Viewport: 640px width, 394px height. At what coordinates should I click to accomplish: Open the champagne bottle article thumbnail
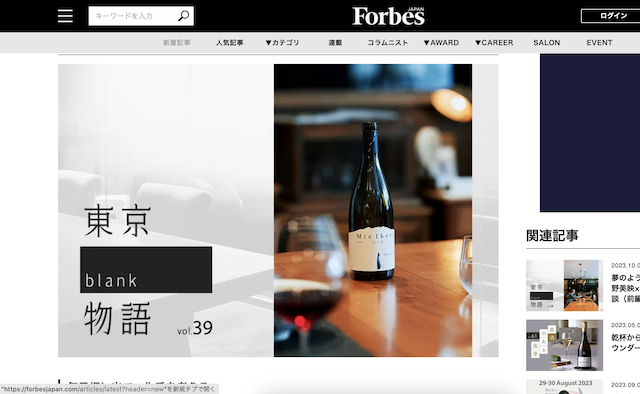click(564, 345)
